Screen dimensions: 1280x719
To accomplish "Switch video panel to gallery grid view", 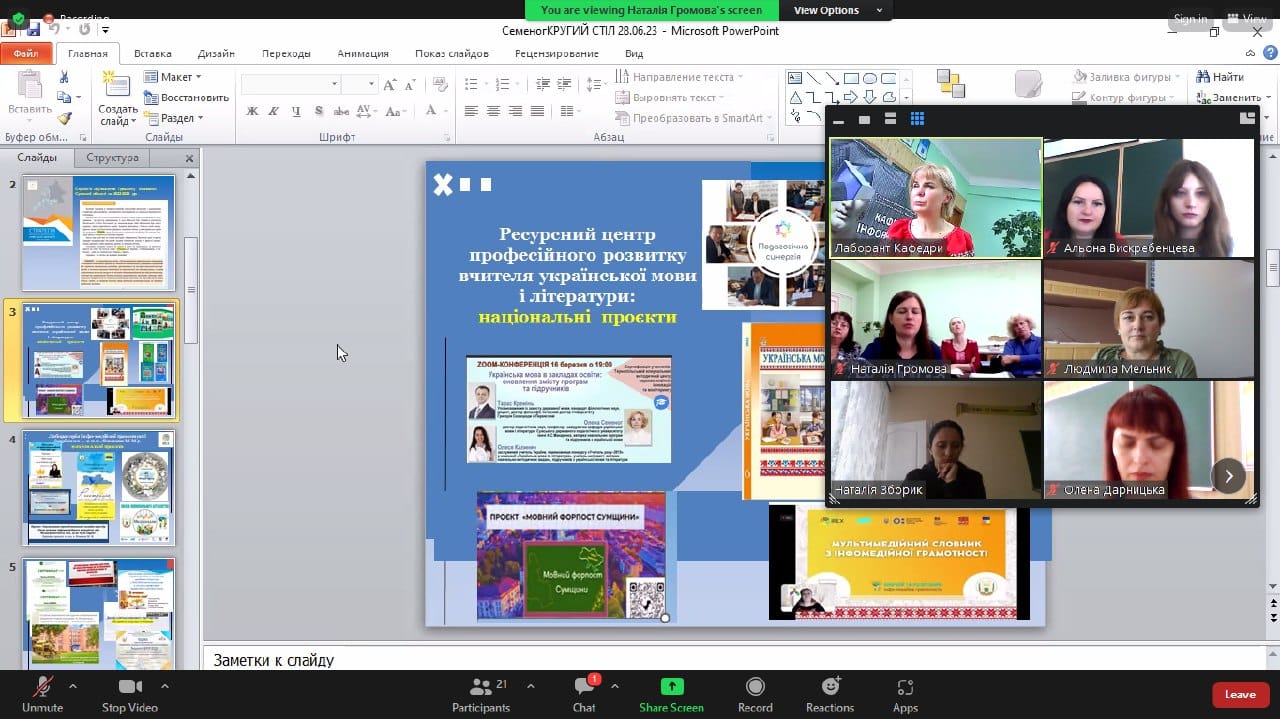I will pos(917,119).
